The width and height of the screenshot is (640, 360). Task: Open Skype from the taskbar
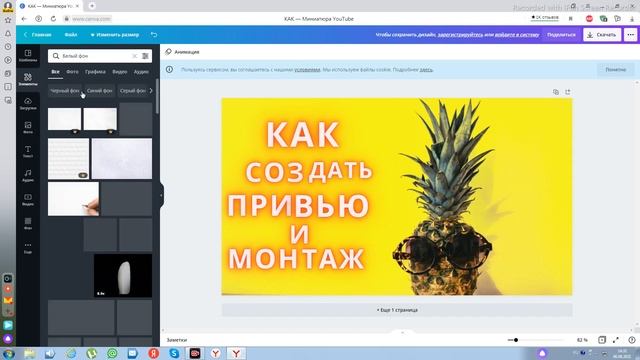(x=174, y=353)
